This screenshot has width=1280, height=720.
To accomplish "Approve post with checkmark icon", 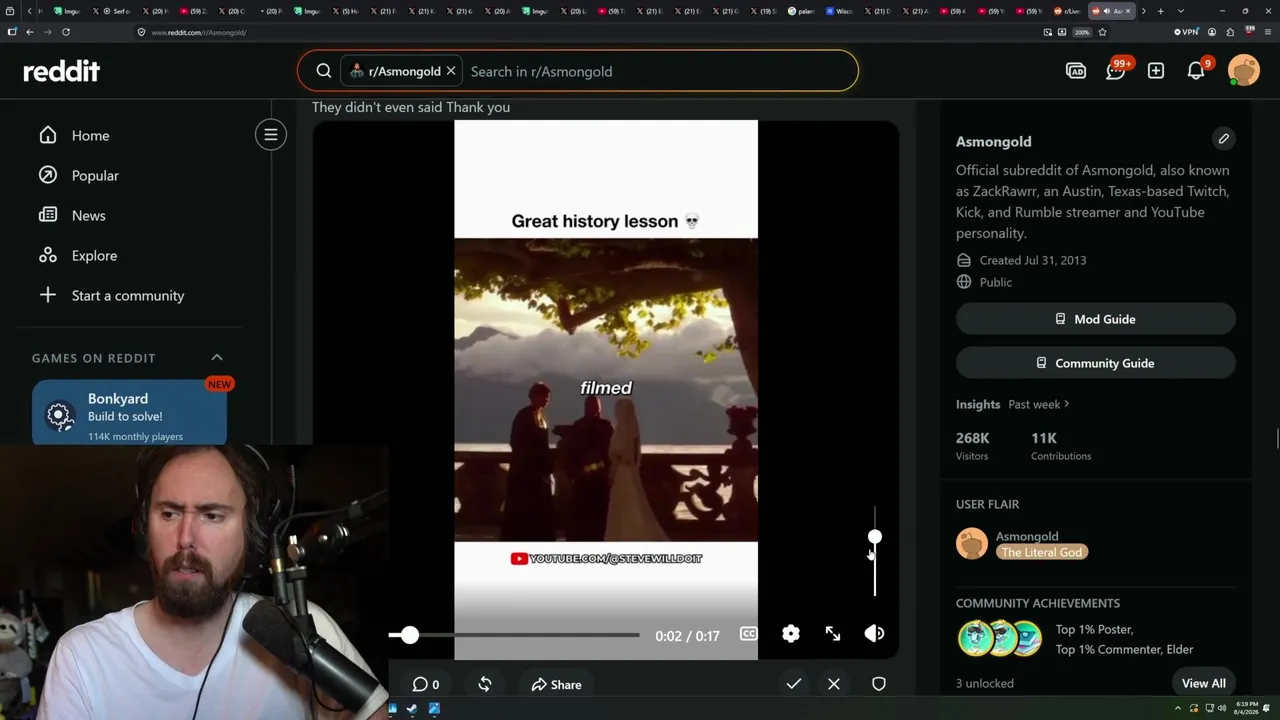I will (794, 684).
